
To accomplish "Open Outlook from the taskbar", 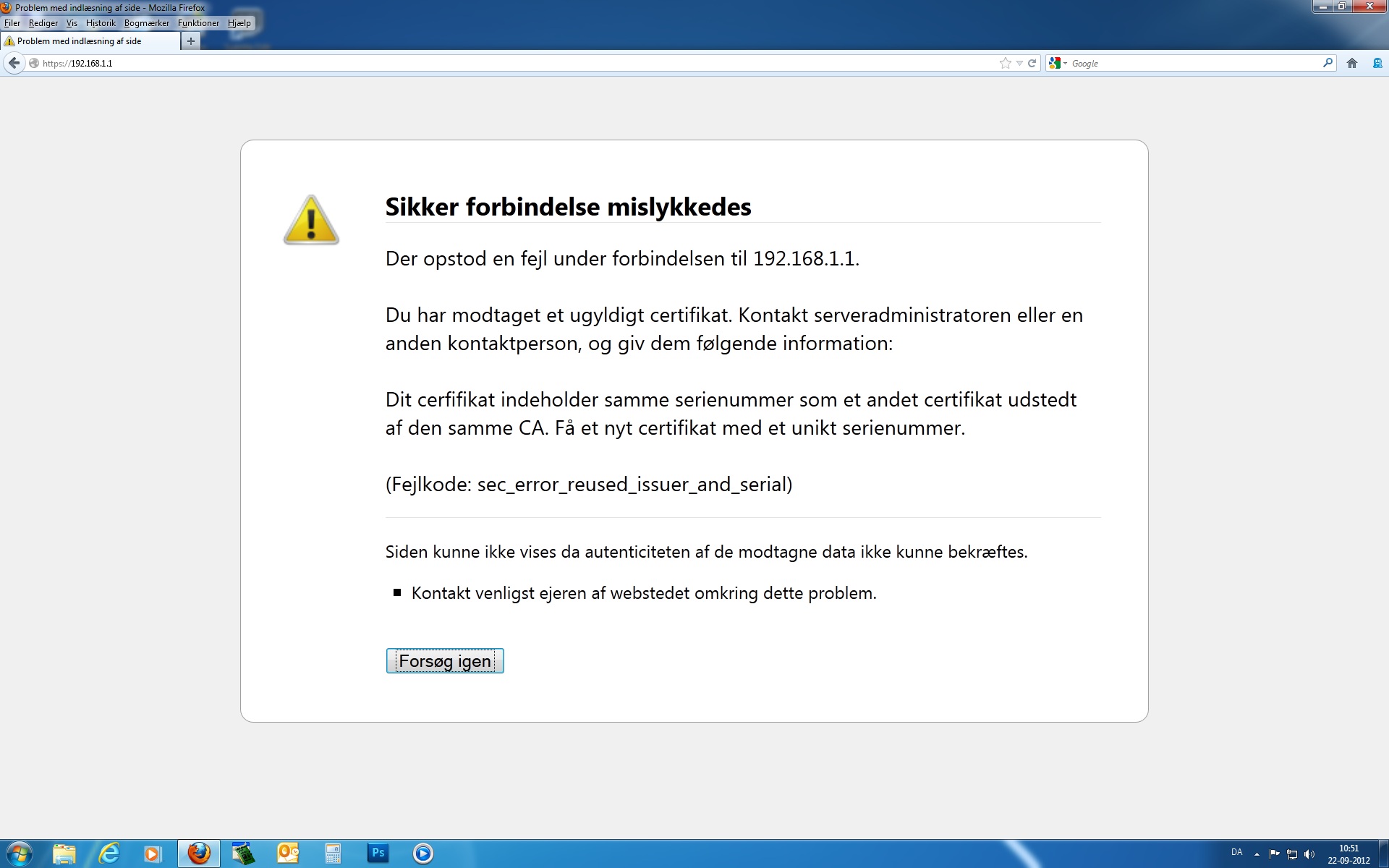I will pos(288,854).
